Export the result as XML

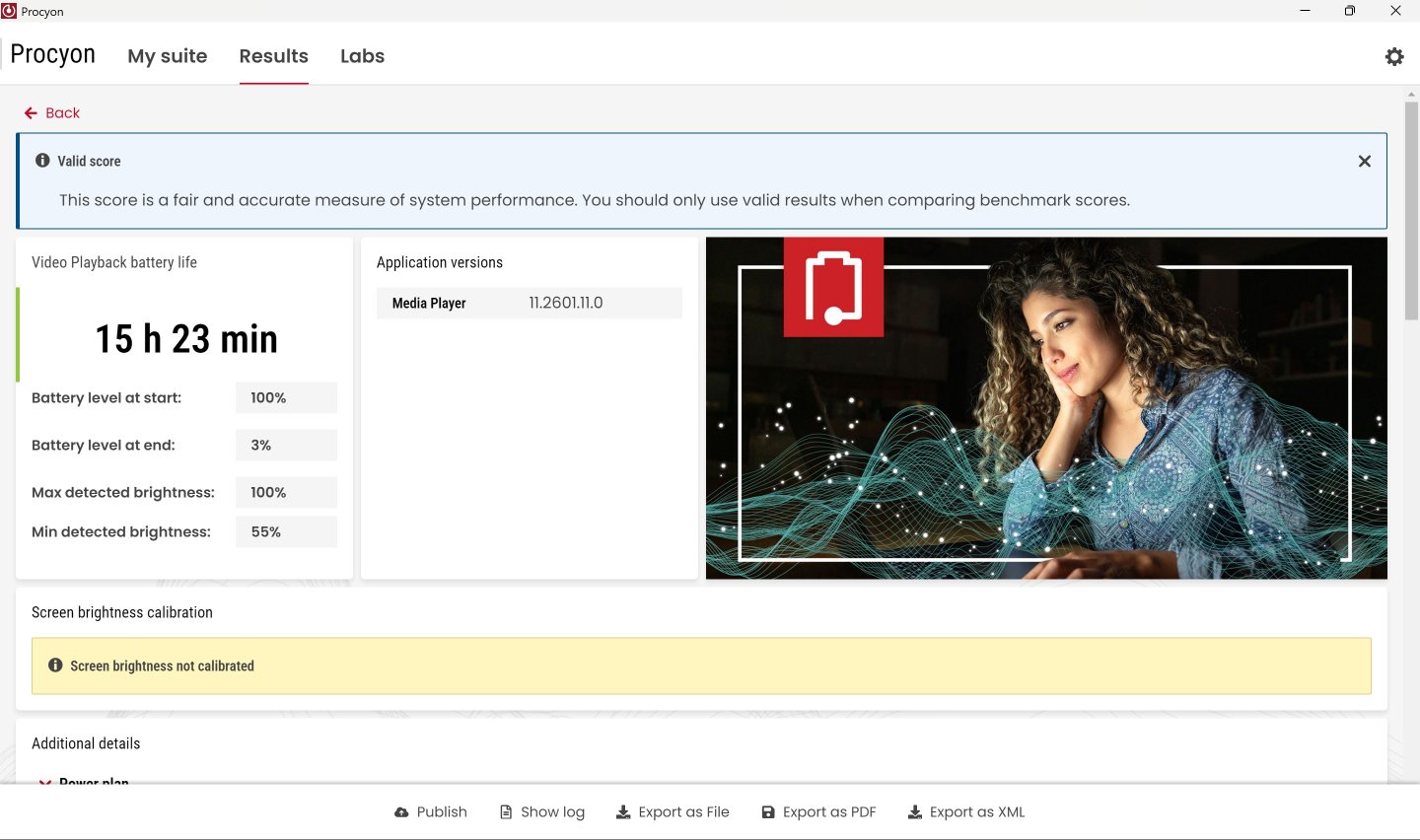pos(966,811)
